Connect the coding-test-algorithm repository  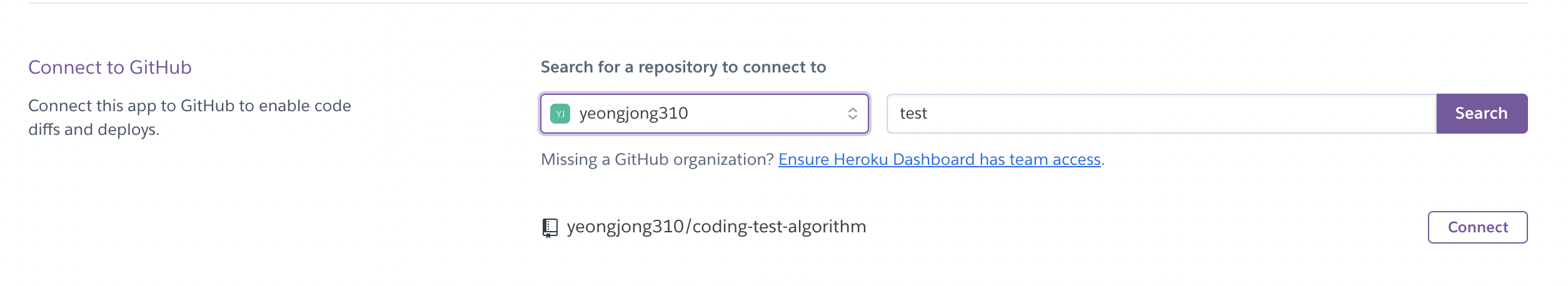point(1477,227)
